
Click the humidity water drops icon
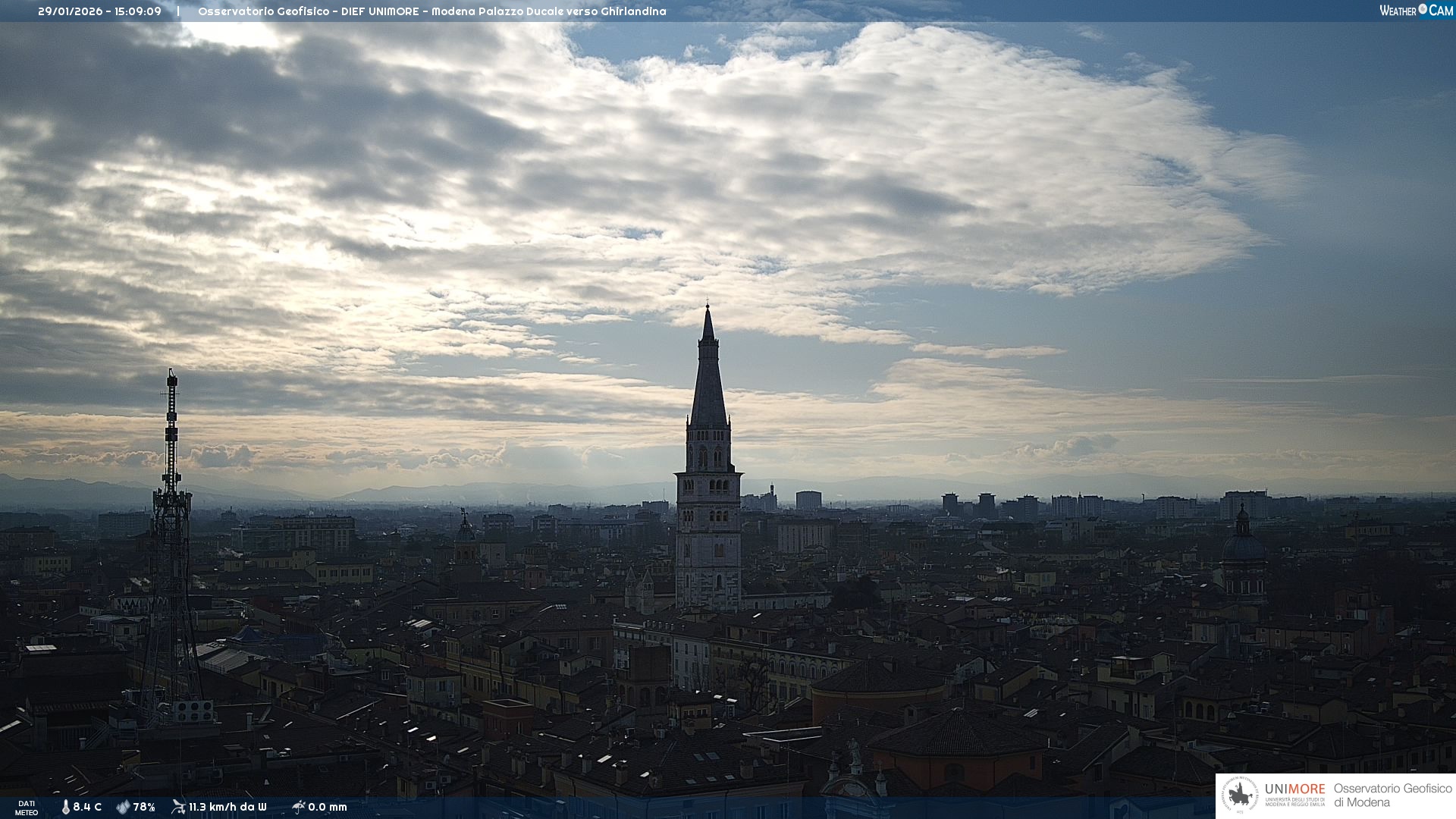tap(123, 808)
